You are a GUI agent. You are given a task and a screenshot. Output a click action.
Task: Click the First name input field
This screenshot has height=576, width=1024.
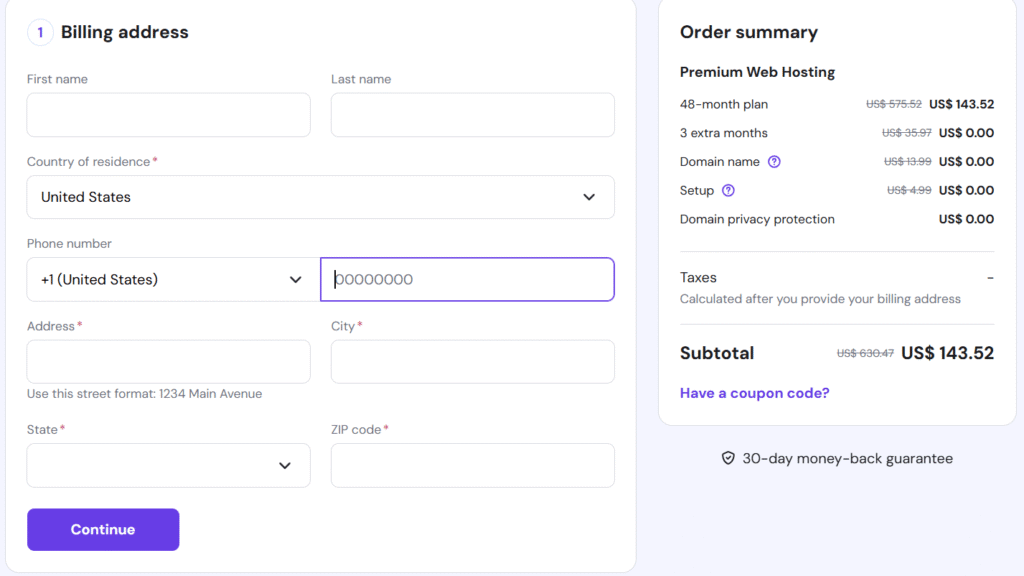(x=168, y=115)
